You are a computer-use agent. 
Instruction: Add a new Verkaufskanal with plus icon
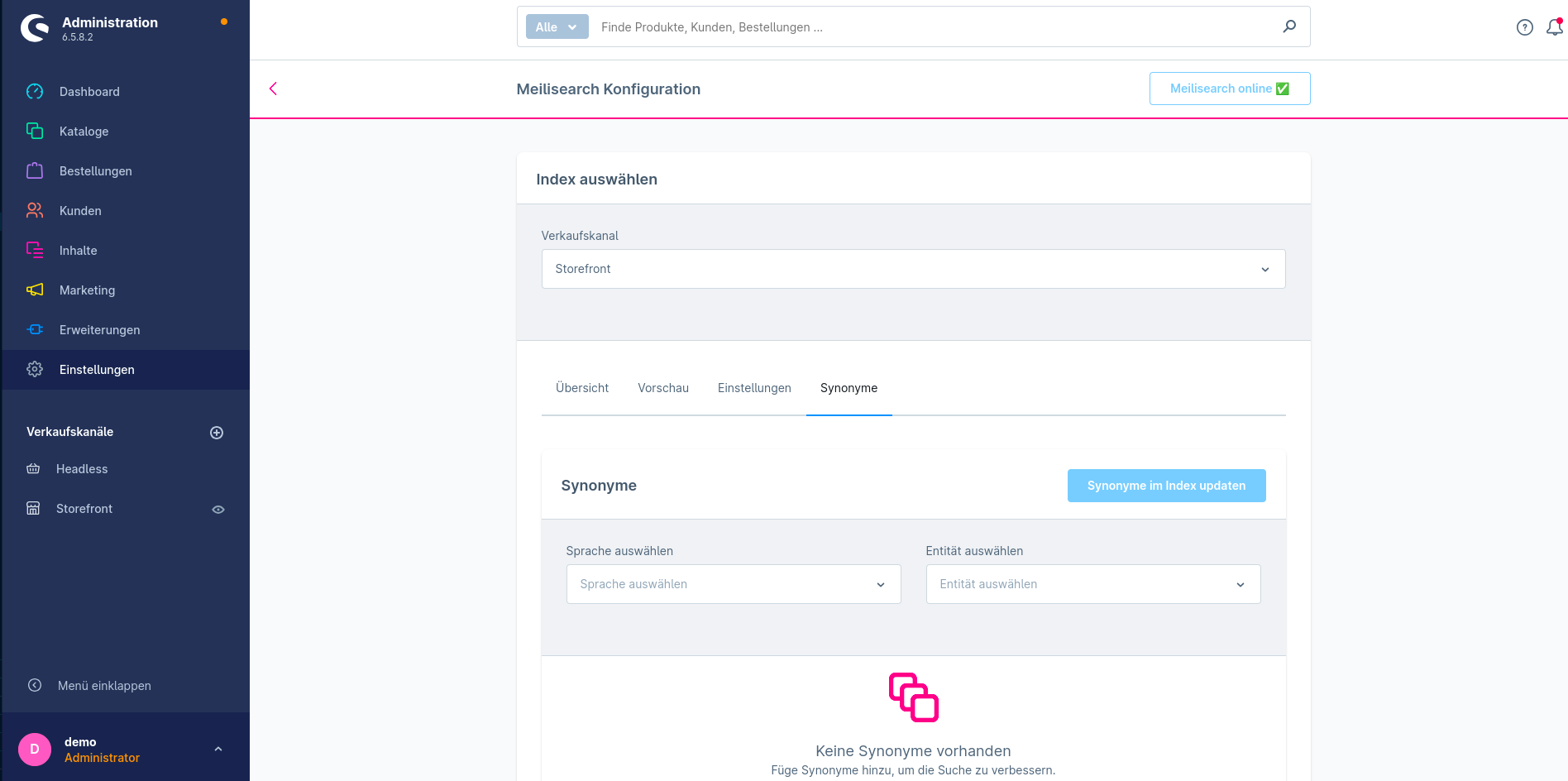point(217,433)
